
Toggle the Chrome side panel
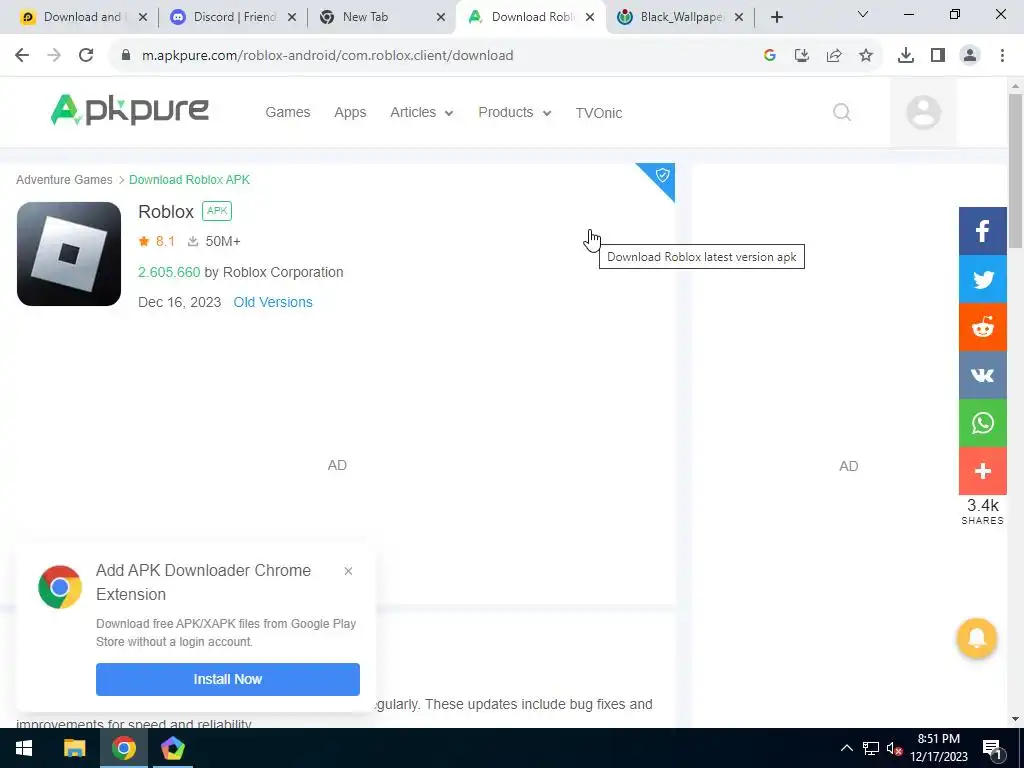click(x=938, y=56)
